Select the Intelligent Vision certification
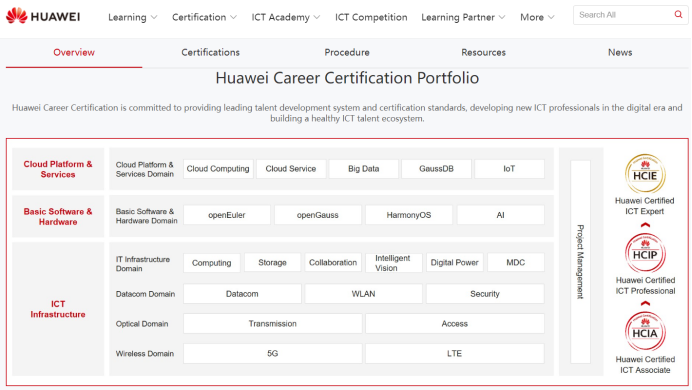This screenshot has width=692, height=390. 394,263
